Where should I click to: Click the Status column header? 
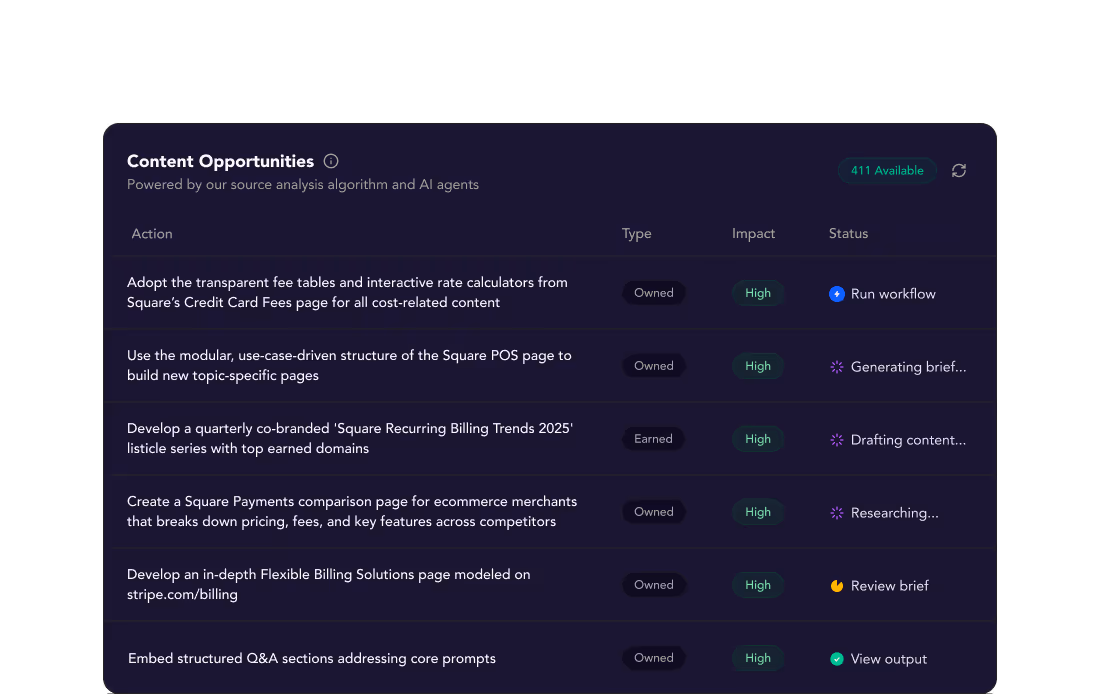[848, 233]
